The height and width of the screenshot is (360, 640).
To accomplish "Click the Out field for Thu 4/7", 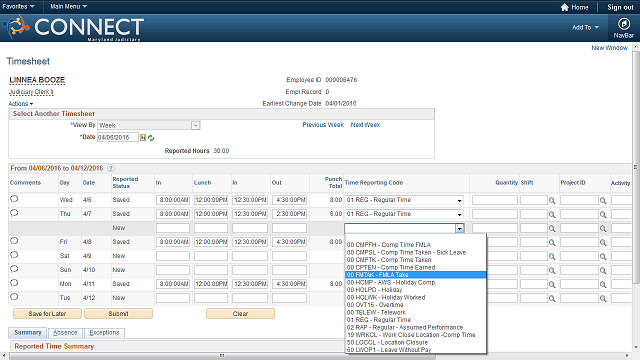I will click(289, 214).
